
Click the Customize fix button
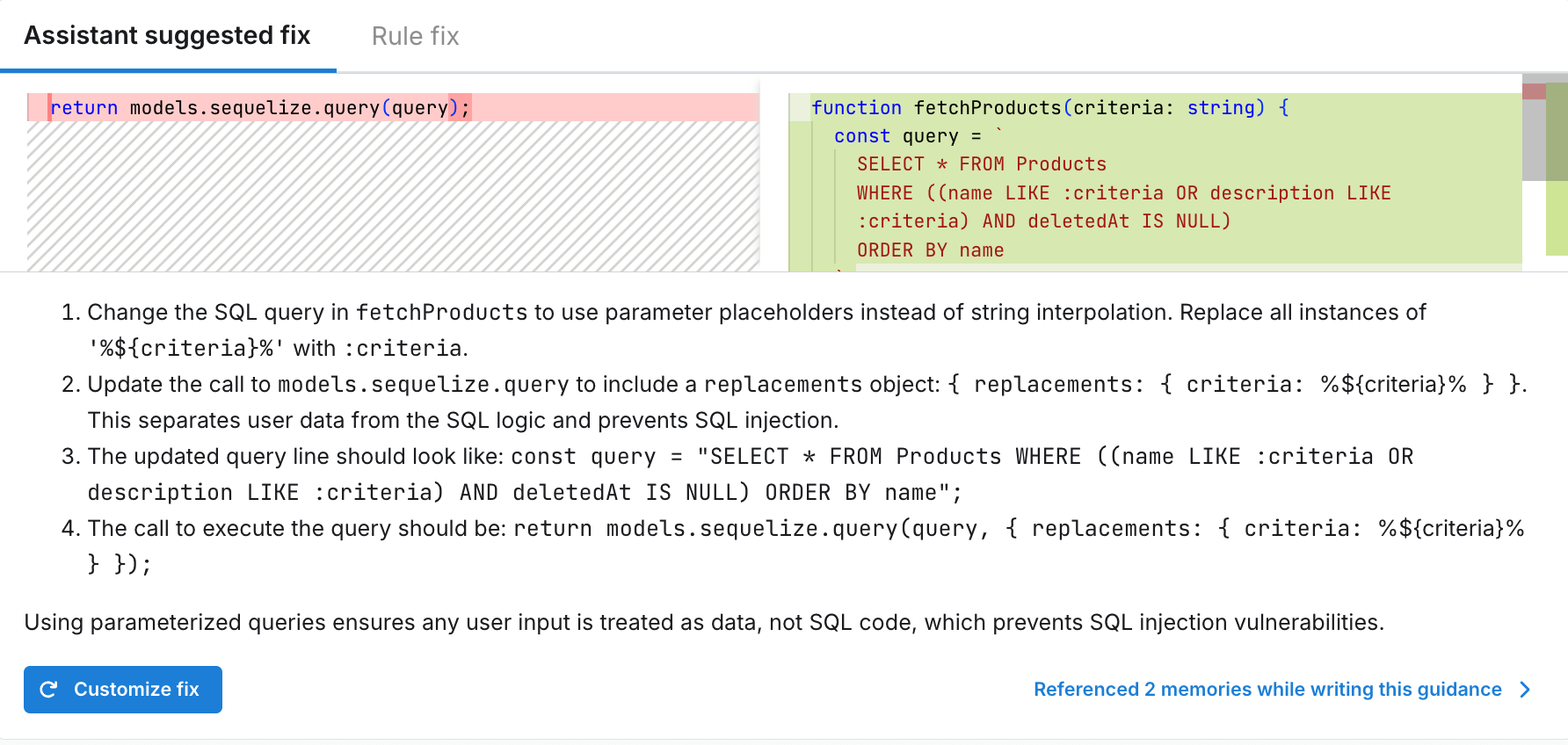122,690
